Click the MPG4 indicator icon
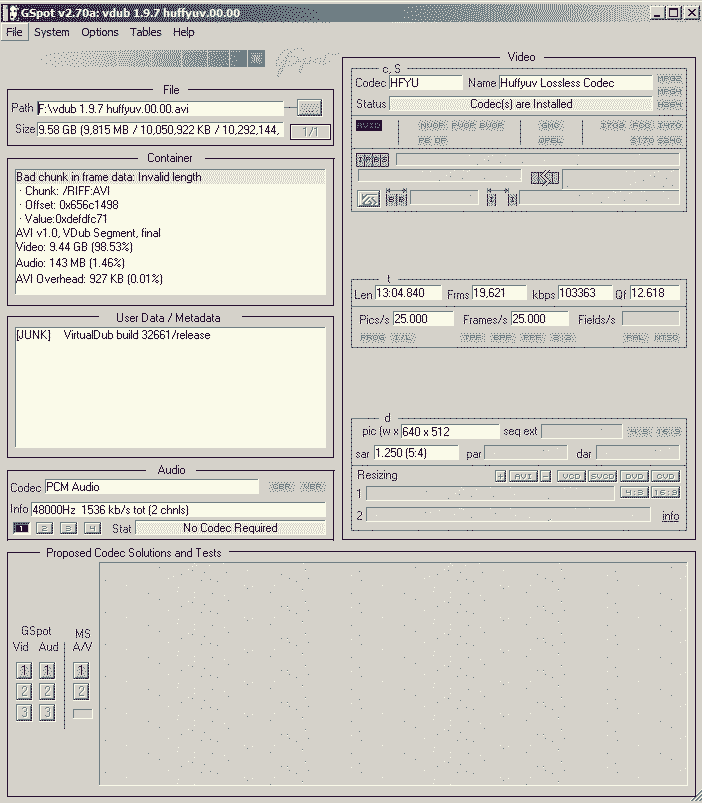This screenshot has width=702, height=803. tap(669, 92)
